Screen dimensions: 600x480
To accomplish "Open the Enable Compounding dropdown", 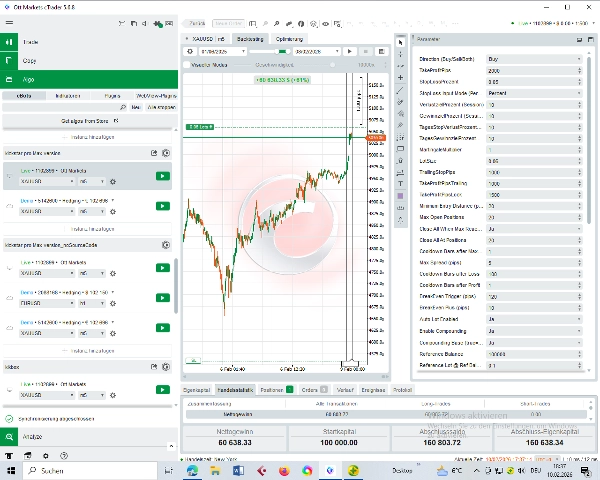I will 535,331.
